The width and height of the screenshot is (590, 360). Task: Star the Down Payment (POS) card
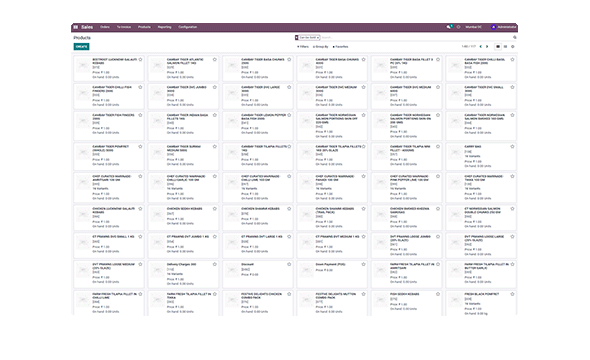coord(363,264)
